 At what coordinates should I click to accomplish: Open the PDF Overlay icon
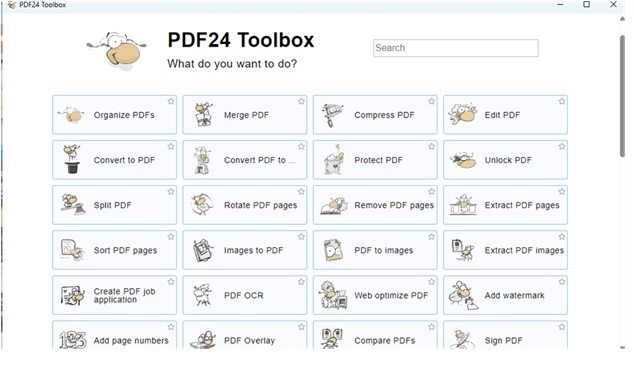coord(203,340)
